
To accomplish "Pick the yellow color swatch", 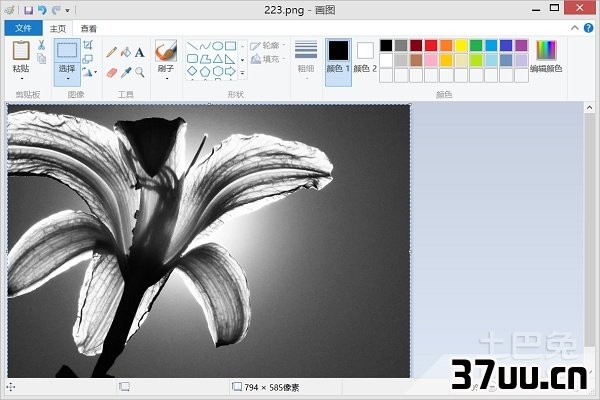I will pos(461,45).
